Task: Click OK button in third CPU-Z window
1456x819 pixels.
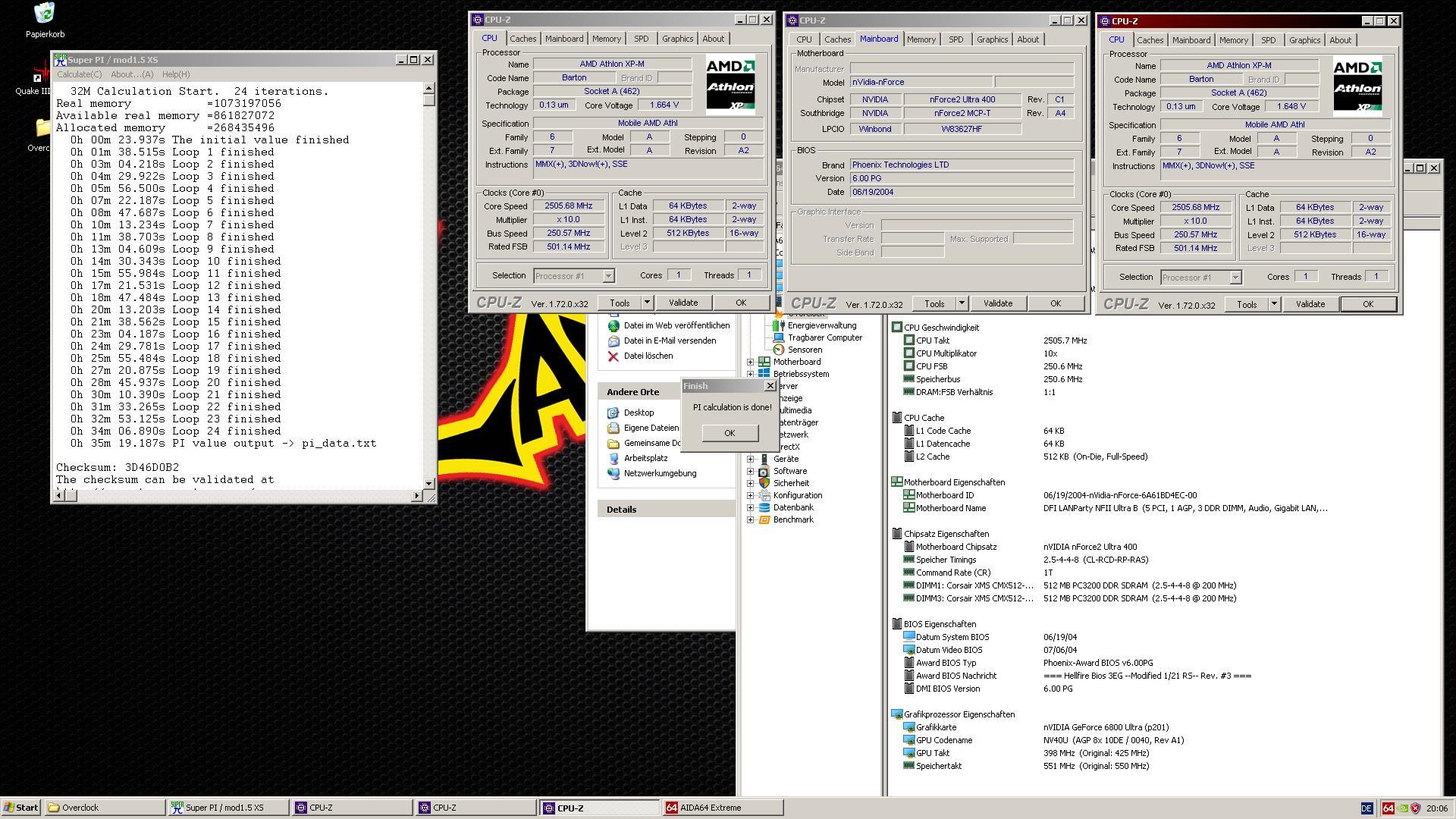Action: tap(1368, 304)
